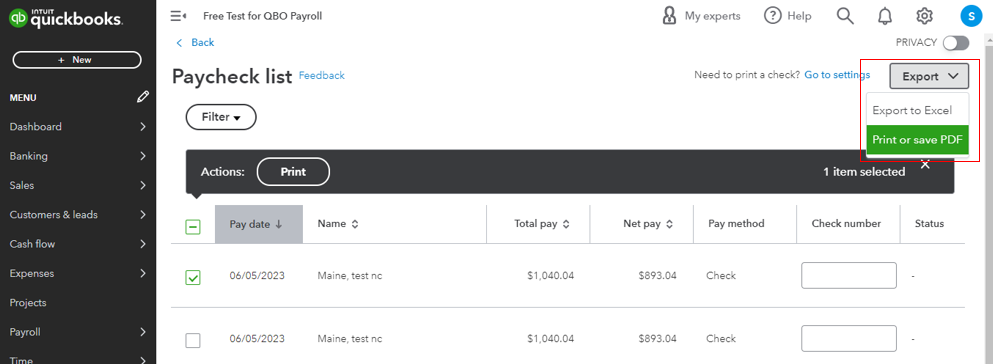Toggle the select-all header checkbox
This screenshot has width=993, height=364.
point(193,227)
